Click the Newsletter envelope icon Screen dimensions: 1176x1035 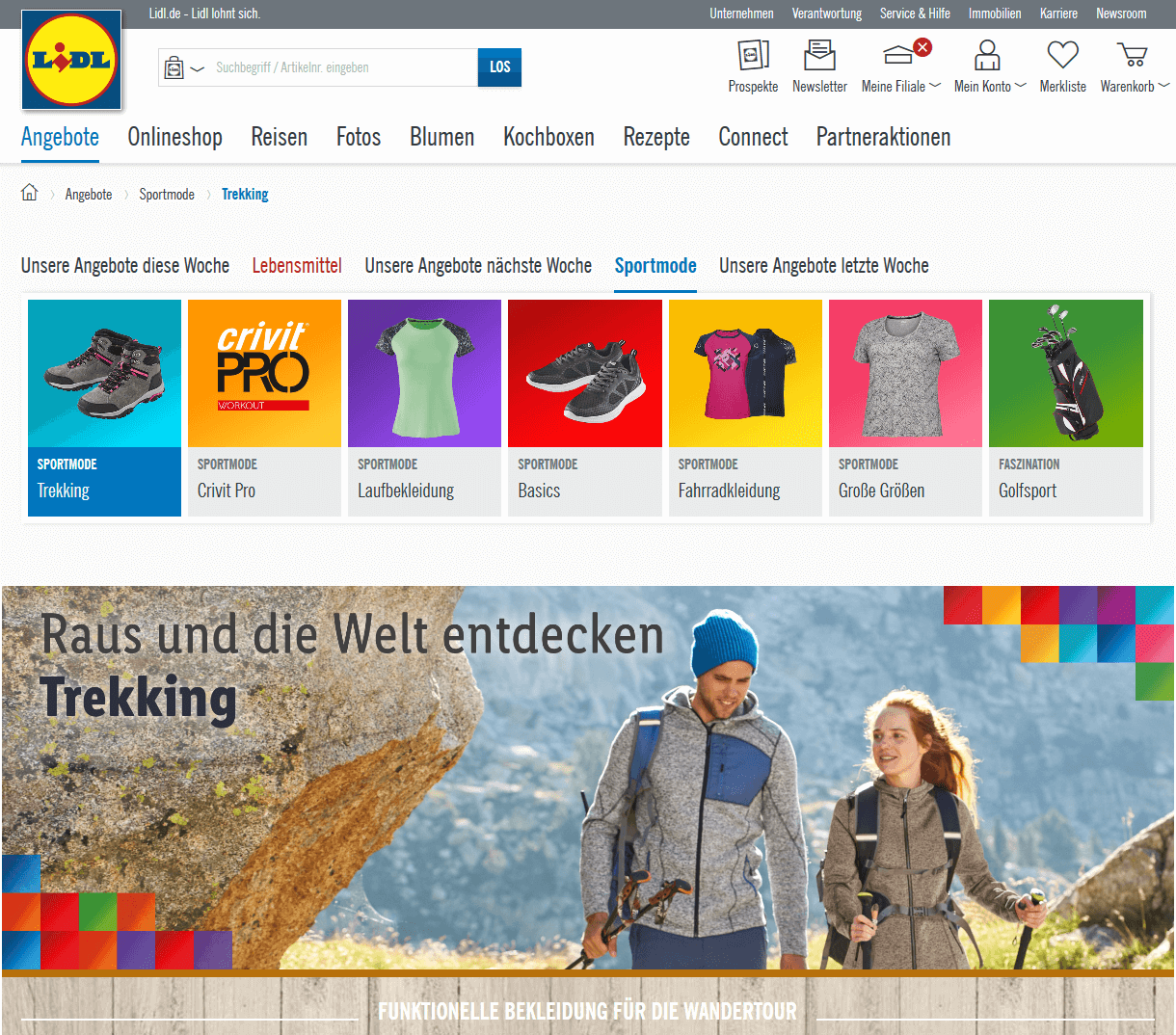pyautogui.click(x=819, y=55)
